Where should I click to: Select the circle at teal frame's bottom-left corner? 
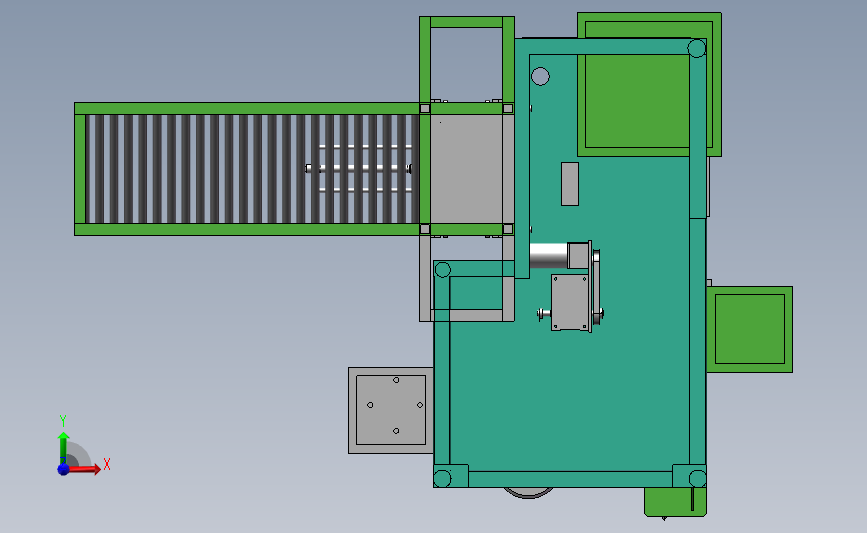click(x=442, y=478)
